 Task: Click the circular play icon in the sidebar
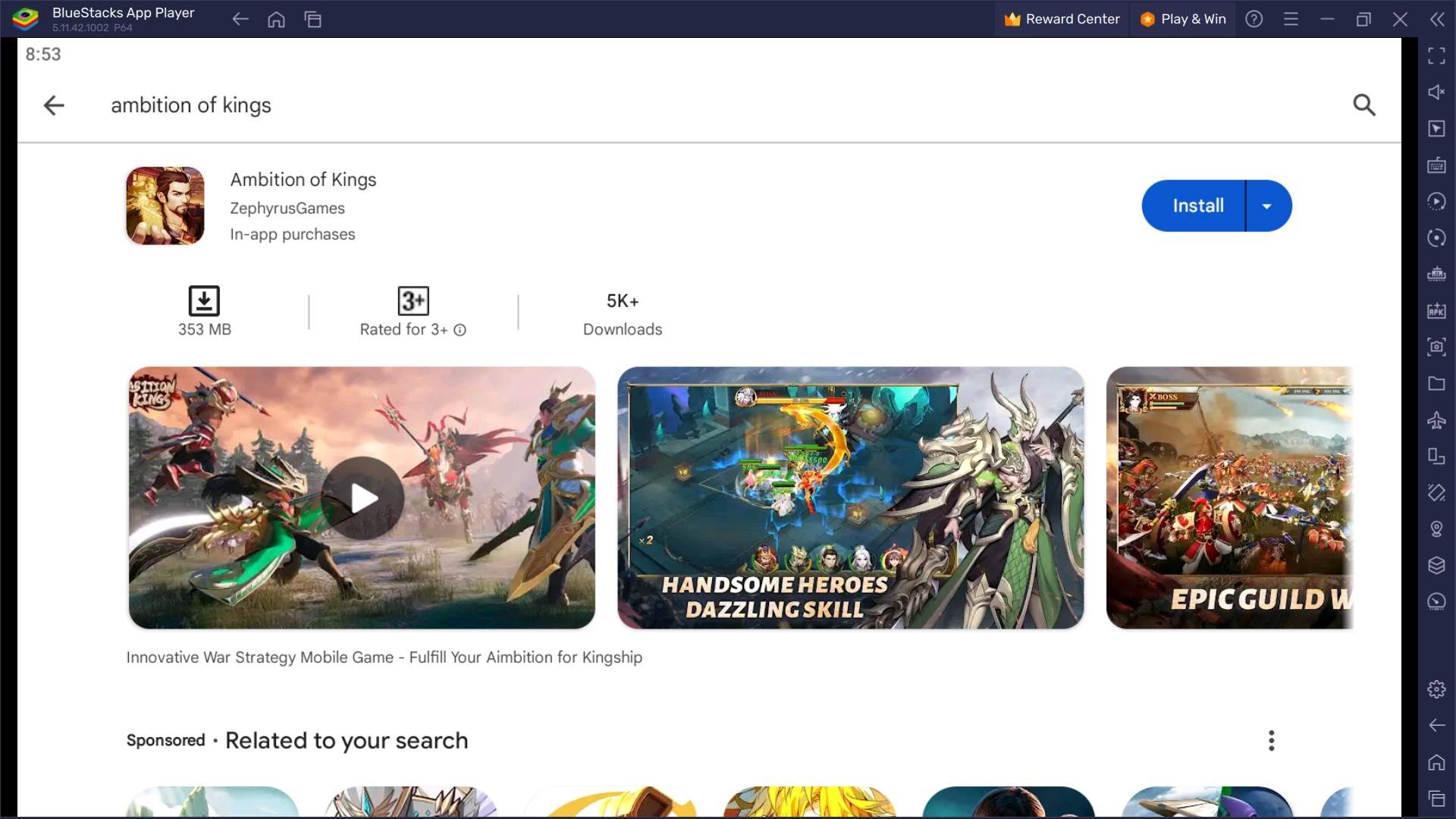tap(1436, 201)
